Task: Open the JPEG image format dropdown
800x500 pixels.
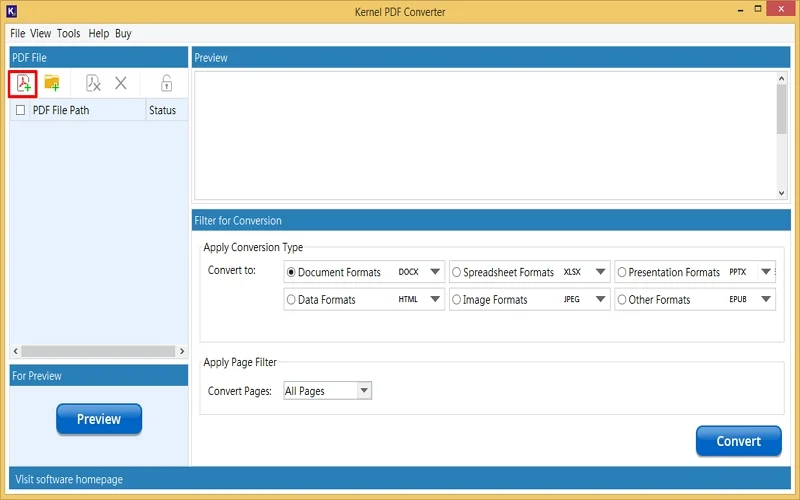Action: tap(601, 299)
